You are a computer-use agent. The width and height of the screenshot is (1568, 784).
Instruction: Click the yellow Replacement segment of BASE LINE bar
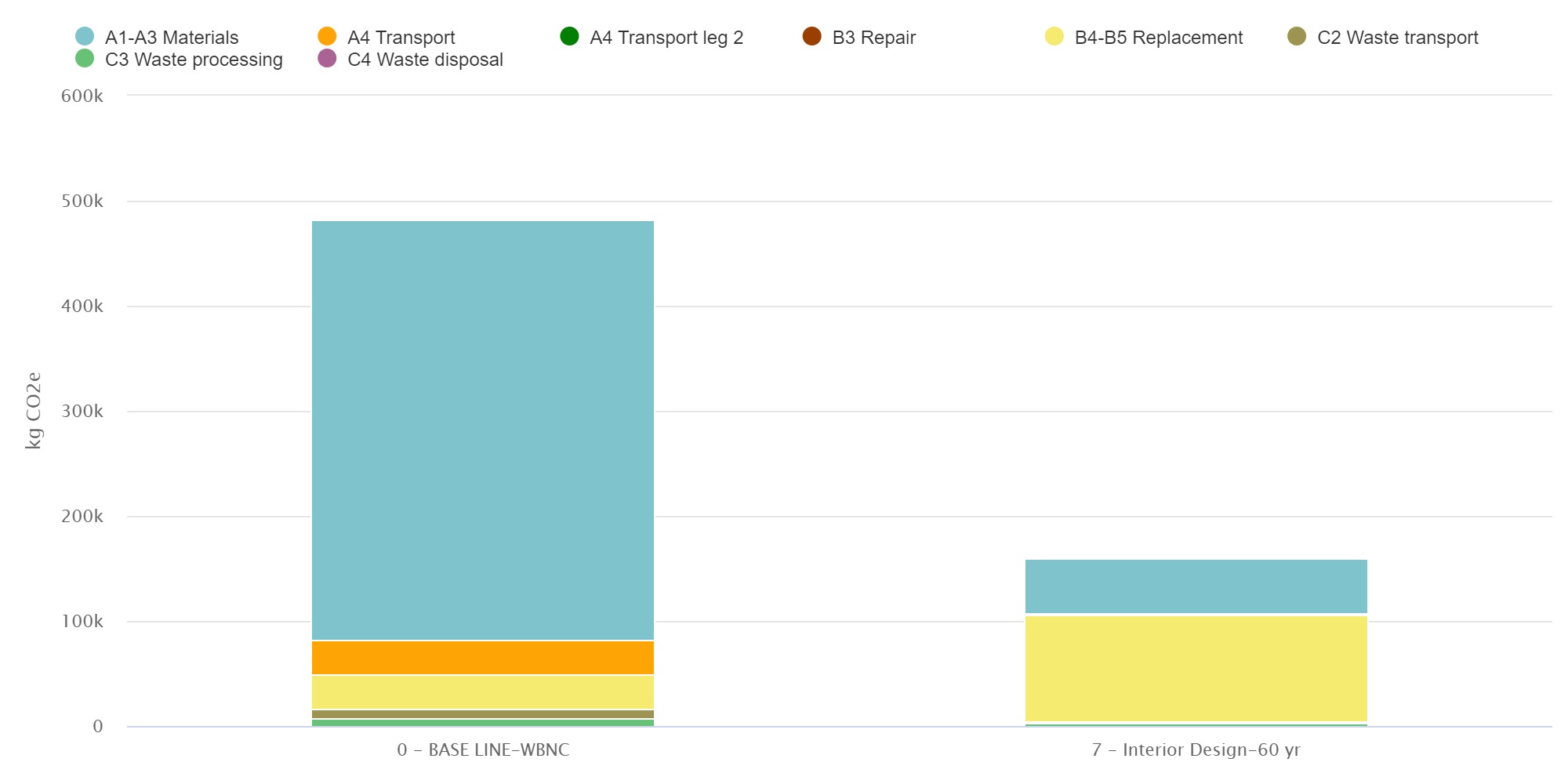pos(483,691)
